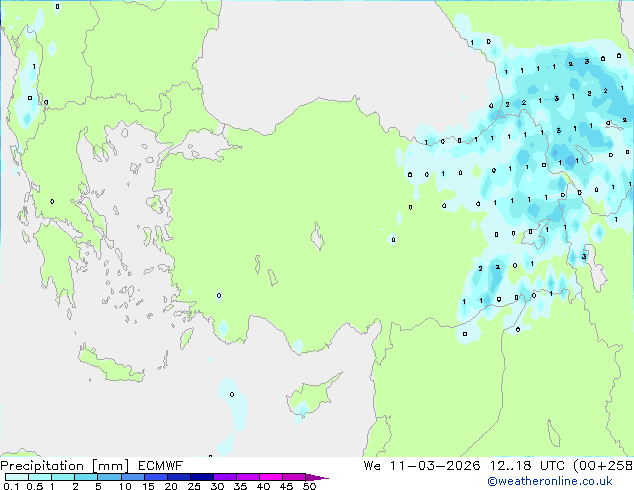
Task: Select the 2–5 mm legend swatch
Action: 86,477
